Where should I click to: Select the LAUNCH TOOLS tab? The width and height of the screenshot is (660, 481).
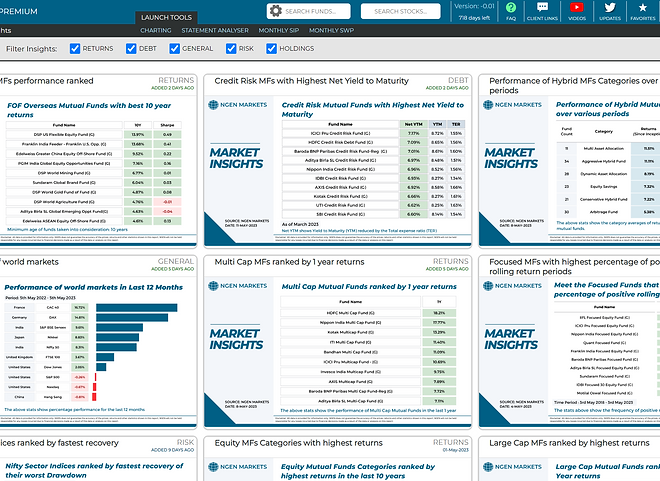166,17
